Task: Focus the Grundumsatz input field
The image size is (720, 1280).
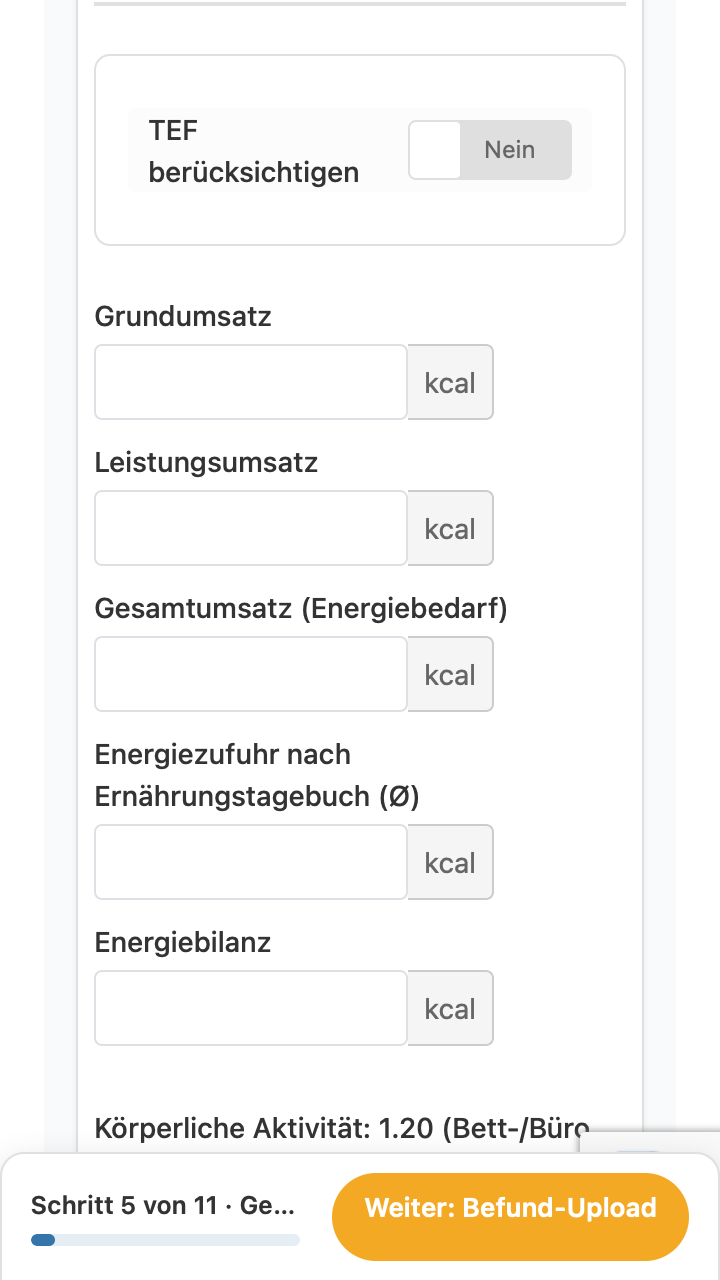Action: [251, 382]
